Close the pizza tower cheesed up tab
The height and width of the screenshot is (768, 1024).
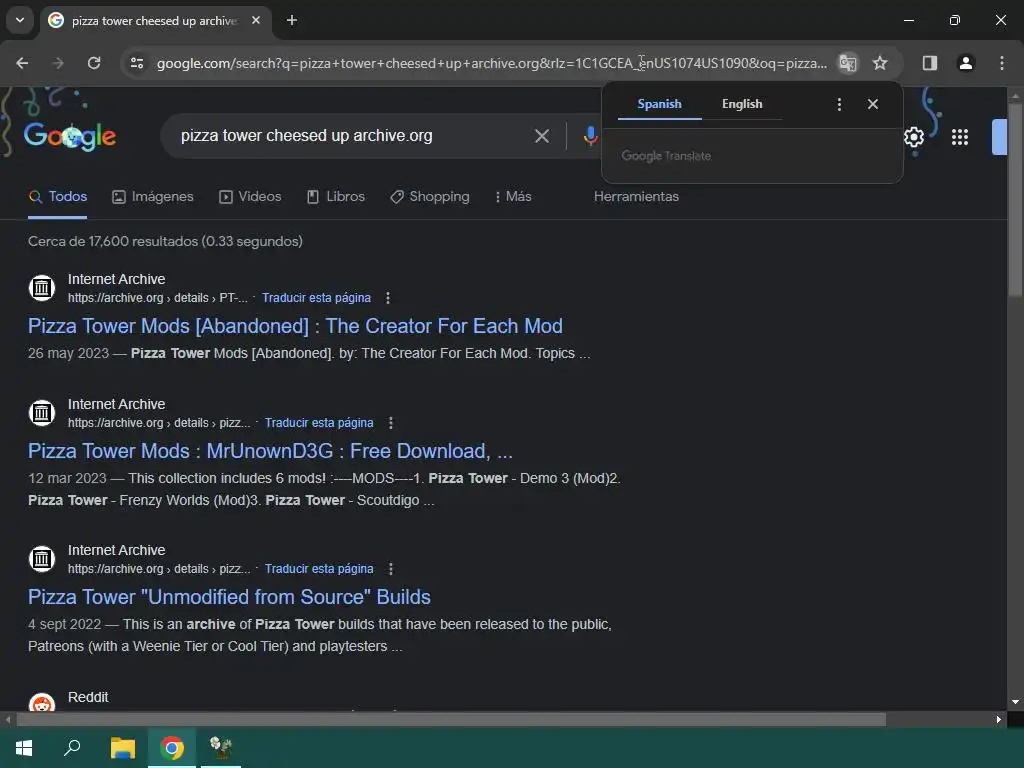click(x=256, y=20)
